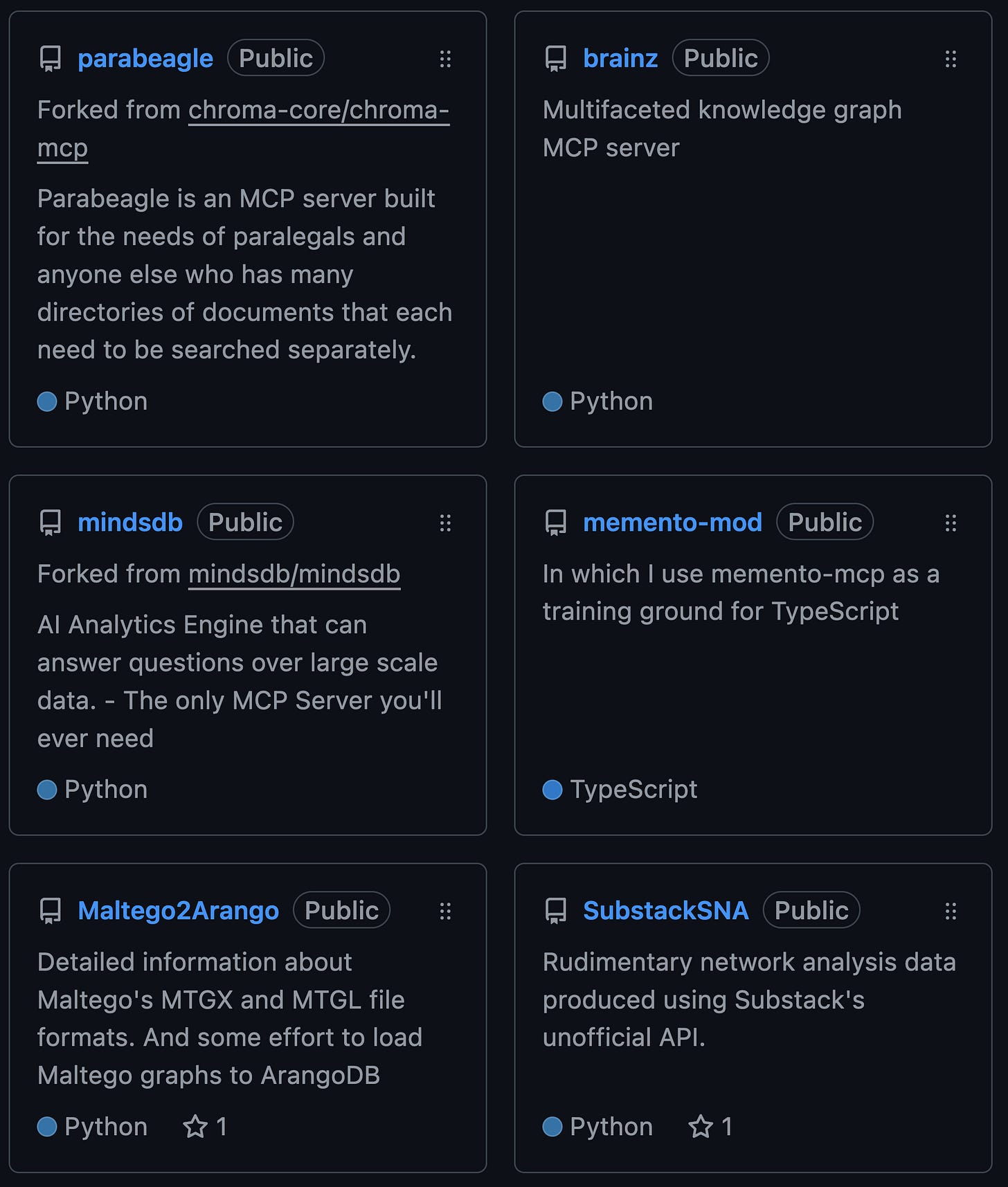Open the mindsdb repository link
Image resolution: width=1008 pixels, height=1187 pixels.
click(130, 523)
